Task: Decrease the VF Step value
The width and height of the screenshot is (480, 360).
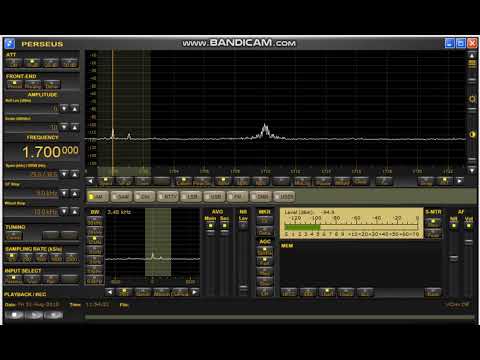Action: pos(64,193)
